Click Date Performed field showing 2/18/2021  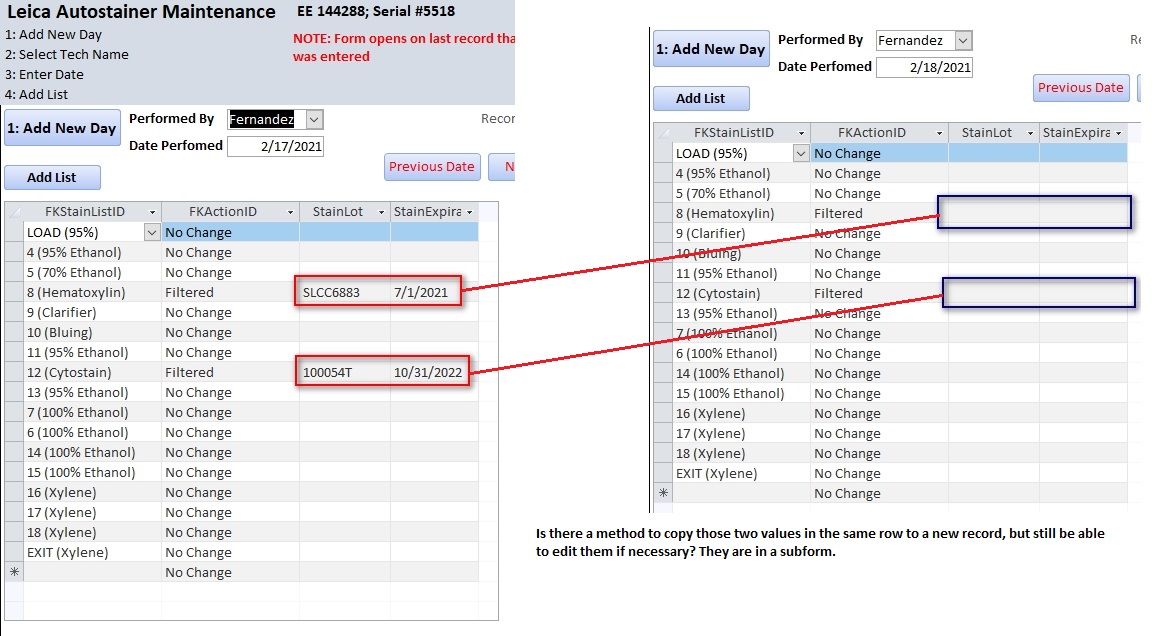point(924,67)
